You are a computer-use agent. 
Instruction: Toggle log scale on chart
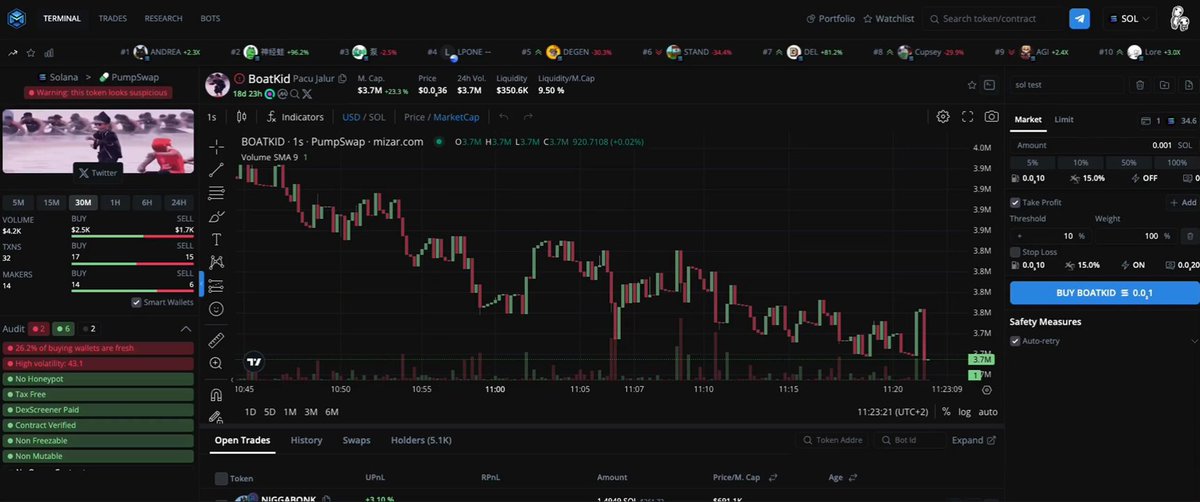[x=964, y=412]
